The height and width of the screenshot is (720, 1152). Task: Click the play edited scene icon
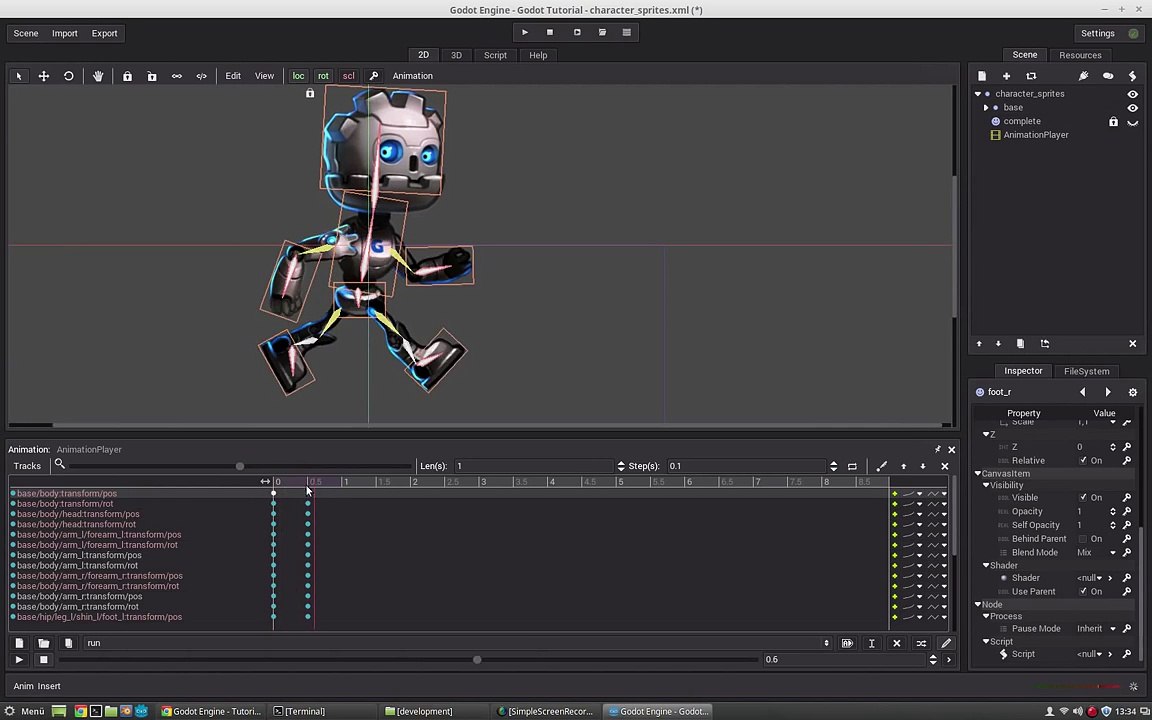point(577,32)
